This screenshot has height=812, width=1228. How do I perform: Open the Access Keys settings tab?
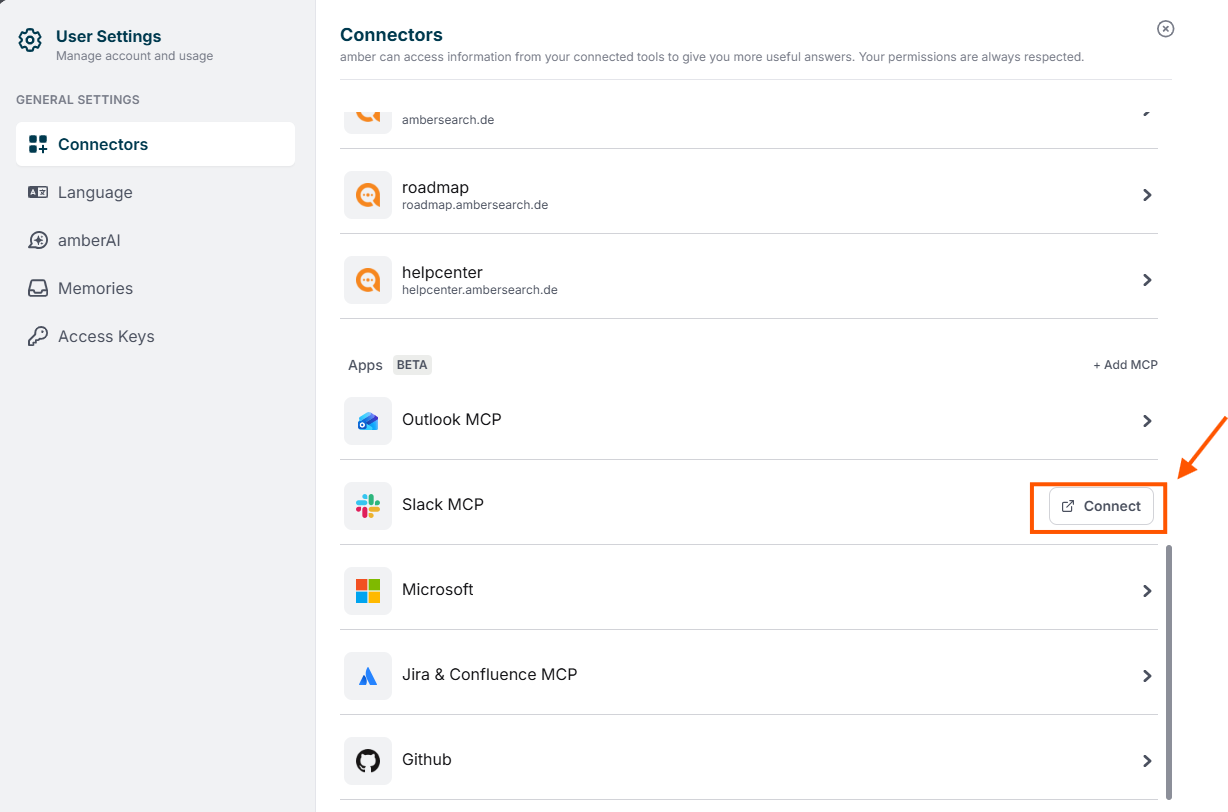pyautogui.click(x=155, y=336)
